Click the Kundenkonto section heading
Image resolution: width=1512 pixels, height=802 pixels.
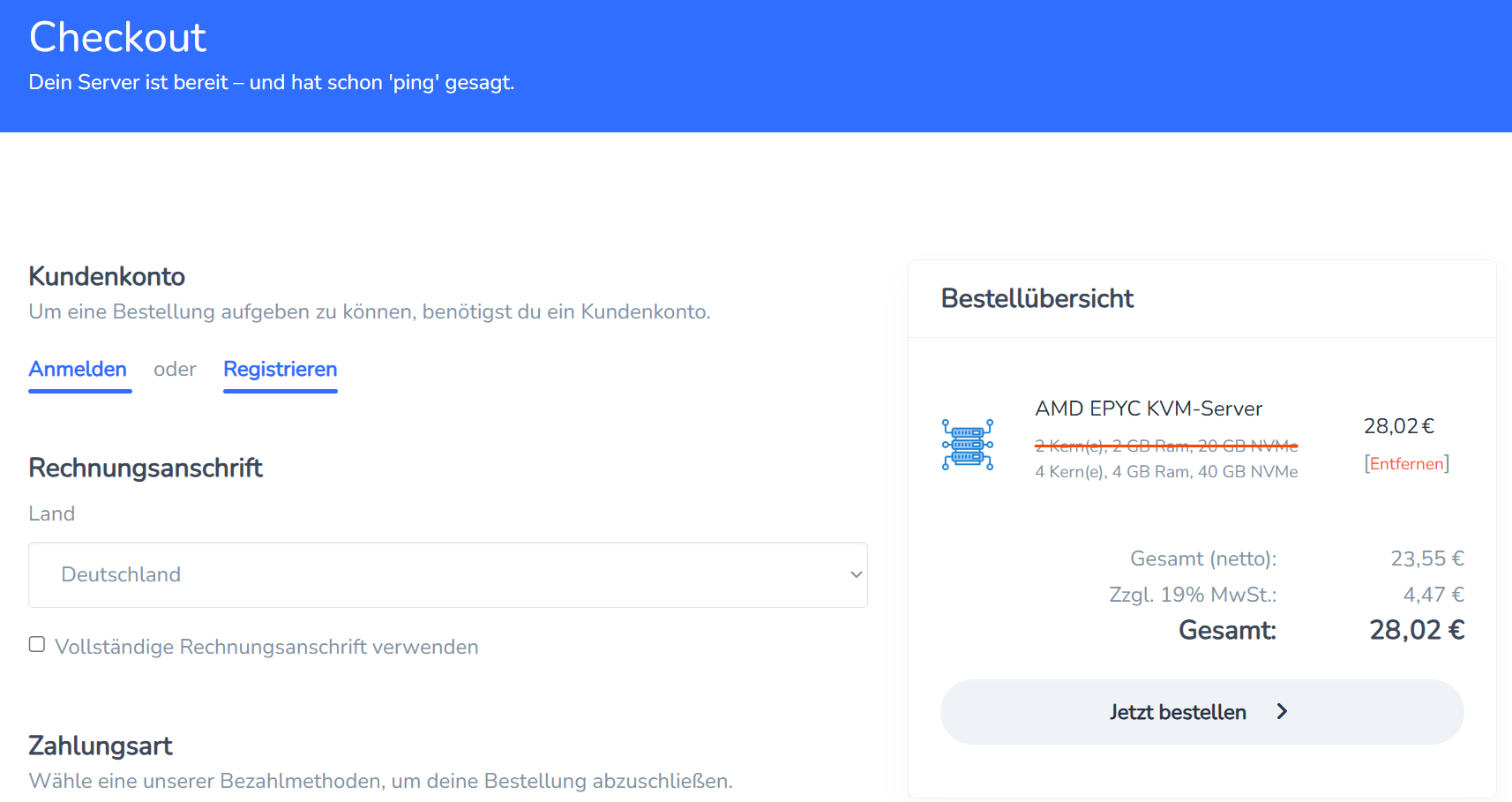pyautogui.click(x=107, y=276)
